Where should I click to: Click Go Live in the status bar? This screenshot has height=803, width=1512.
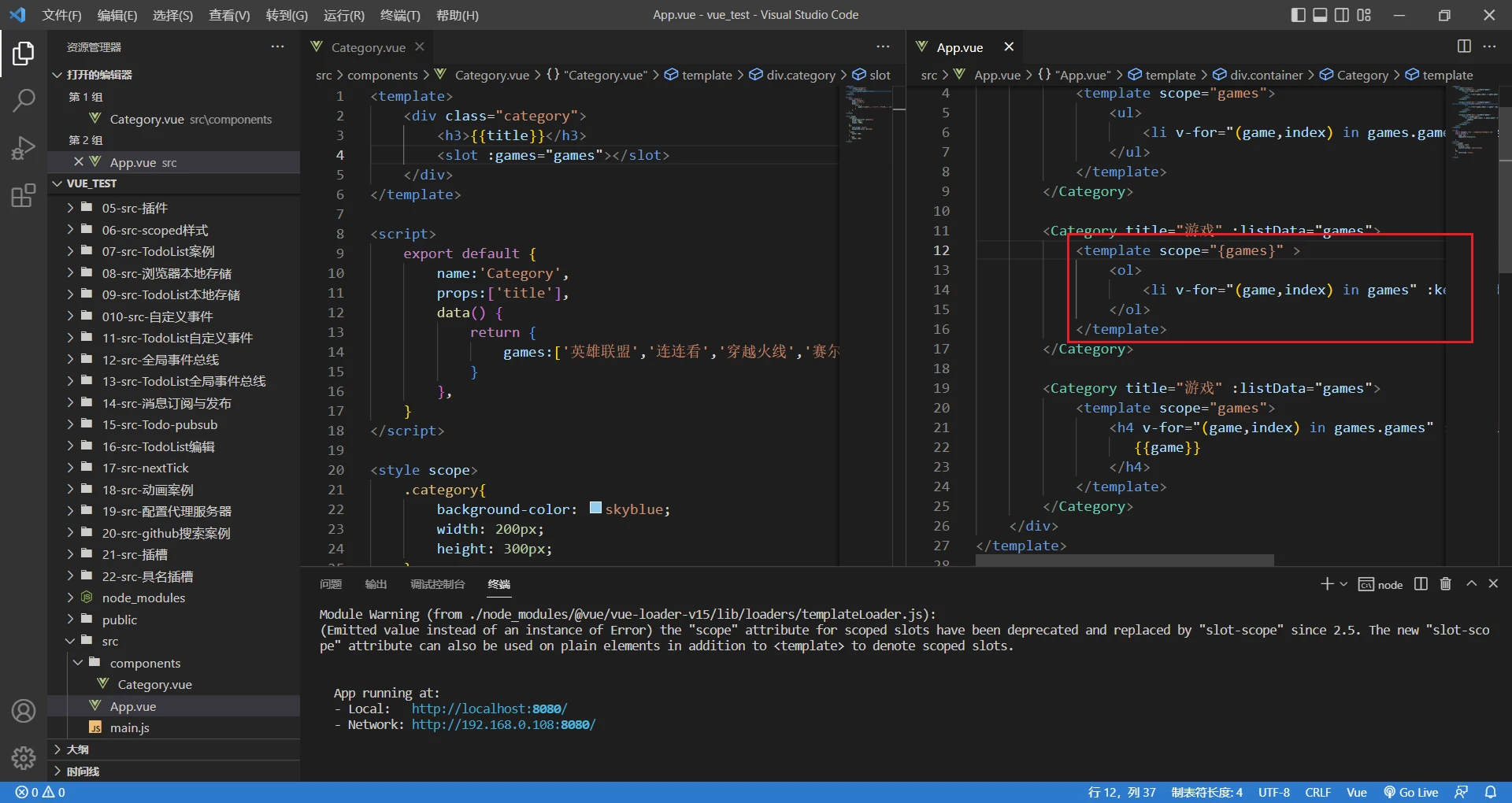coord(1411,792)
